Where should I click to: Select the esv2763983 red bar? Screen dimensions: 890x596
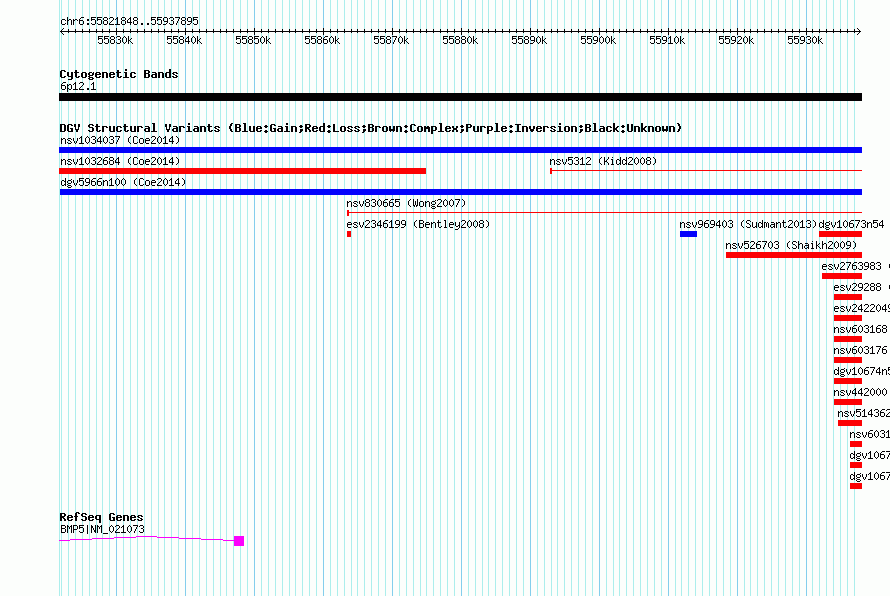pos(842,276)
